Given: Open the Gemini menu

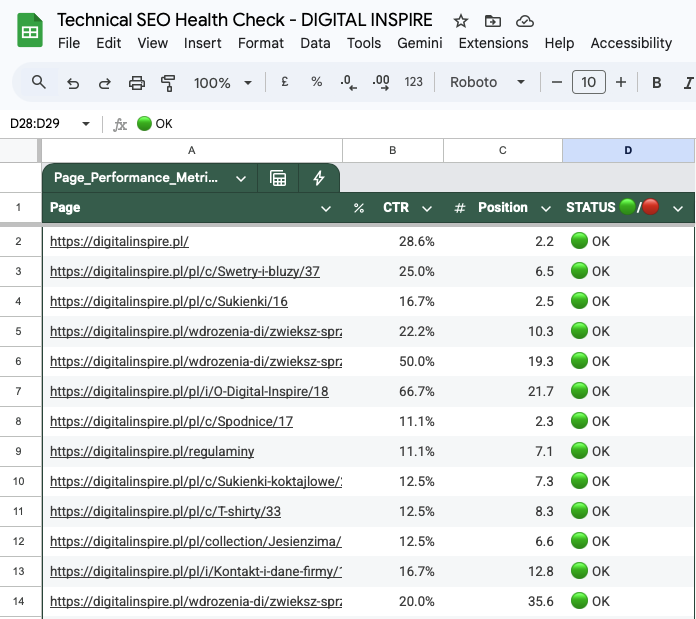Looking at the screenshot, I should coord(419,43).
